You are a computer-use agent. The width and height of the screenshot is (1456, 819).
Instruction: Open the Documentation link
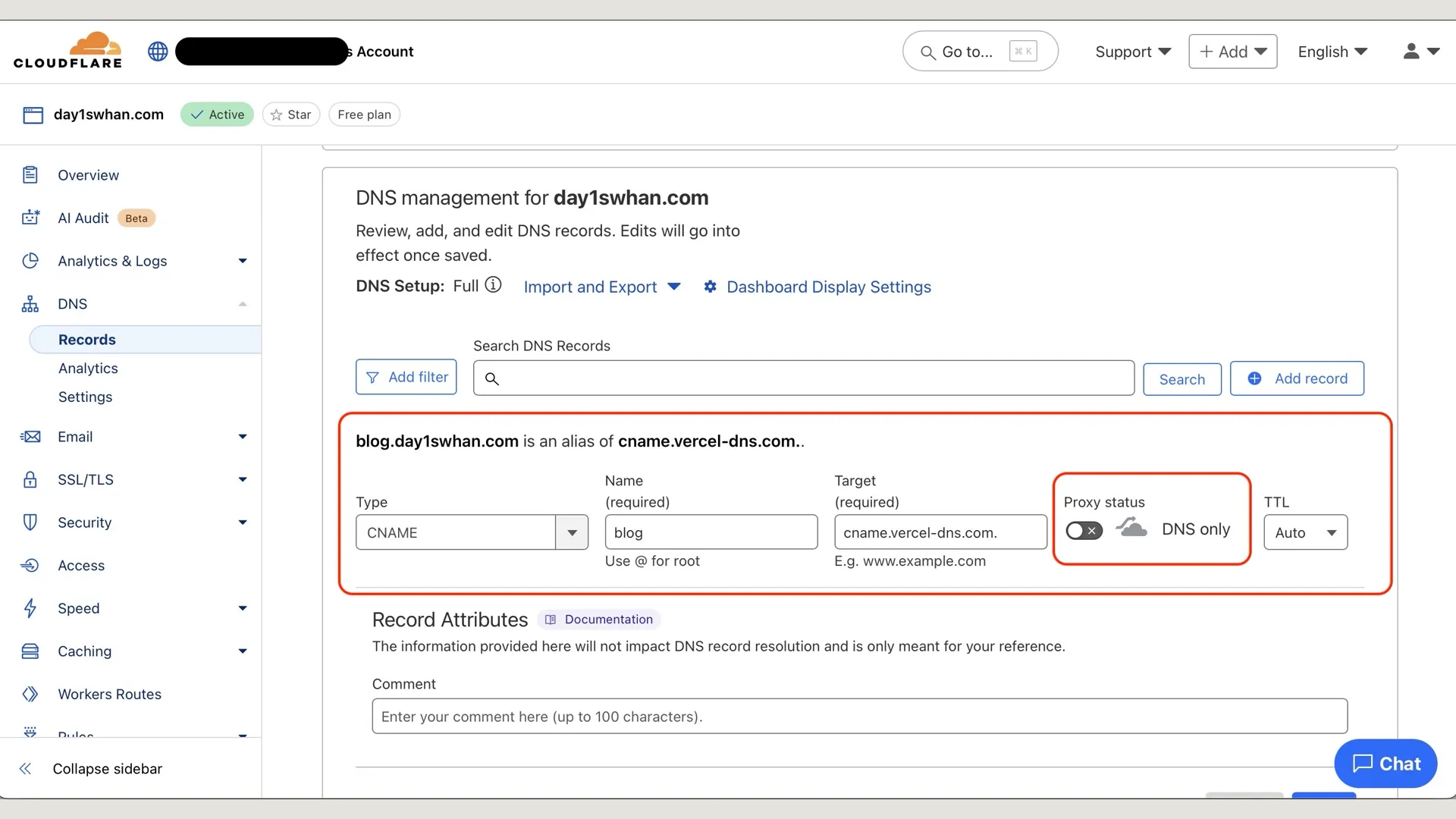(599, 620)
